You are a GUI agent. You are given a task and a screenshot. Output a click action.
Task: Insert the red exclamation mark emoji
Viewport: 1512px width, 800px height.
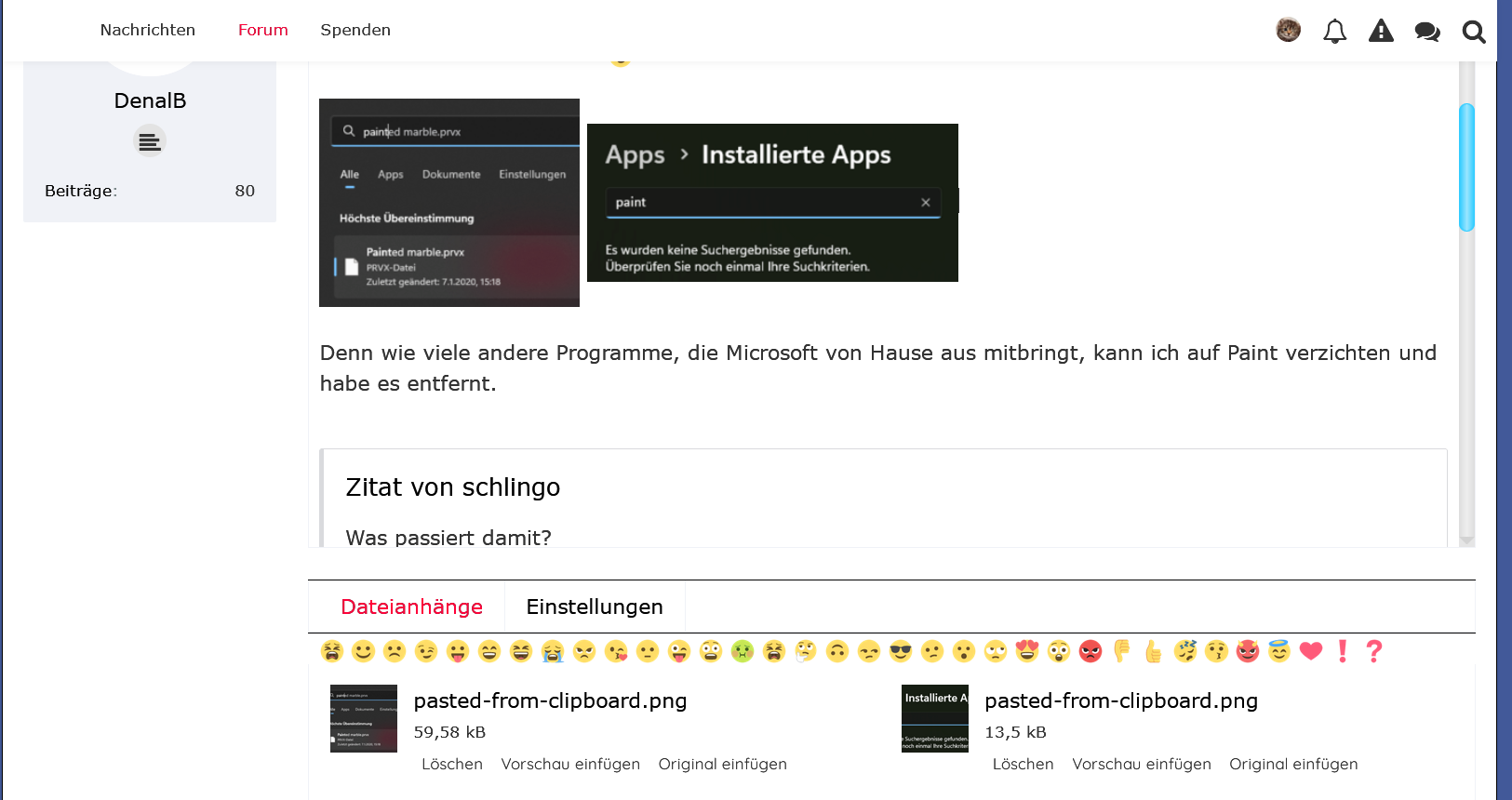coord(1343,651)
